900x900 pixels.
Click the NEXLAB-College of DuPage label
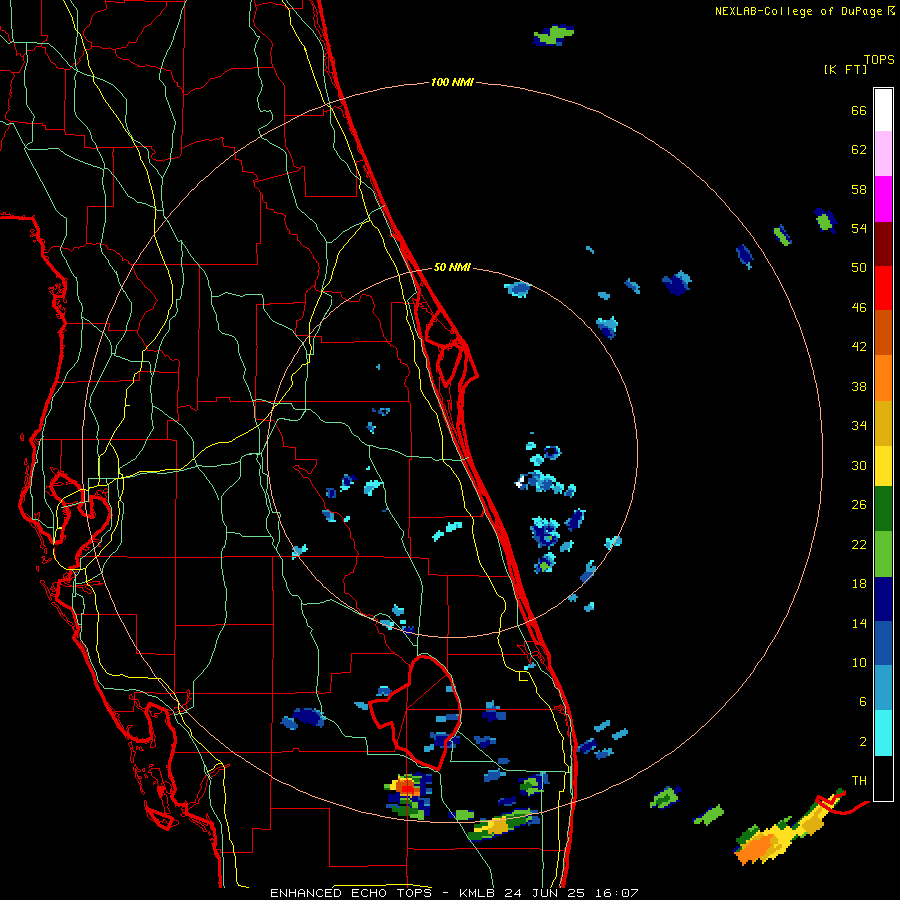point(798,11)
